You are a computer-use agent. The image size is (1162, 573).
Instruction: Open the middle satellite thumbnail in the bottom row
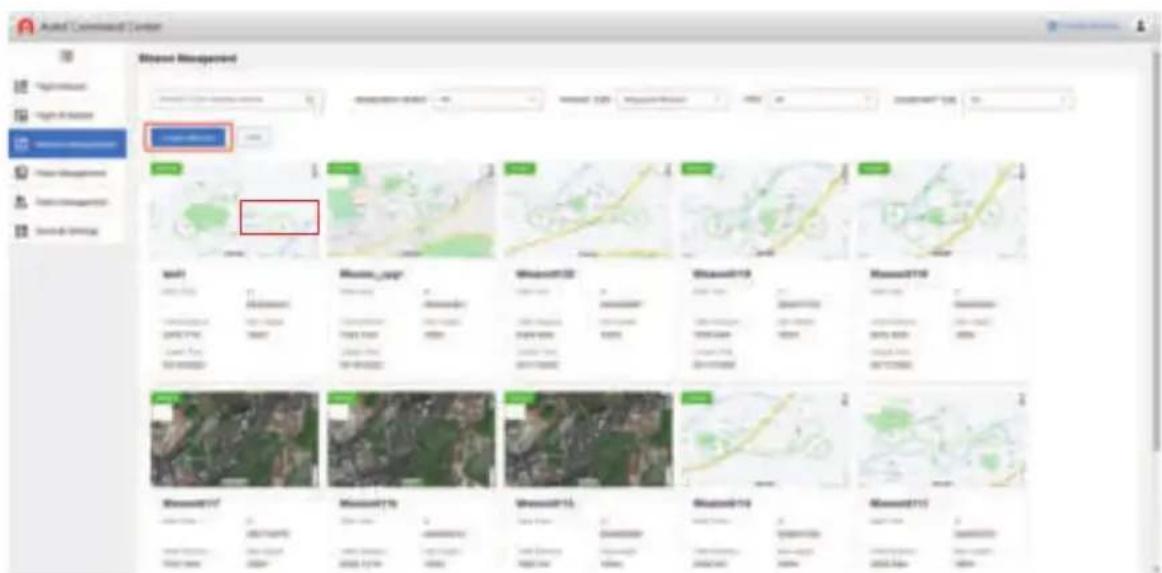pyautogui.click(x=411, y=439)
